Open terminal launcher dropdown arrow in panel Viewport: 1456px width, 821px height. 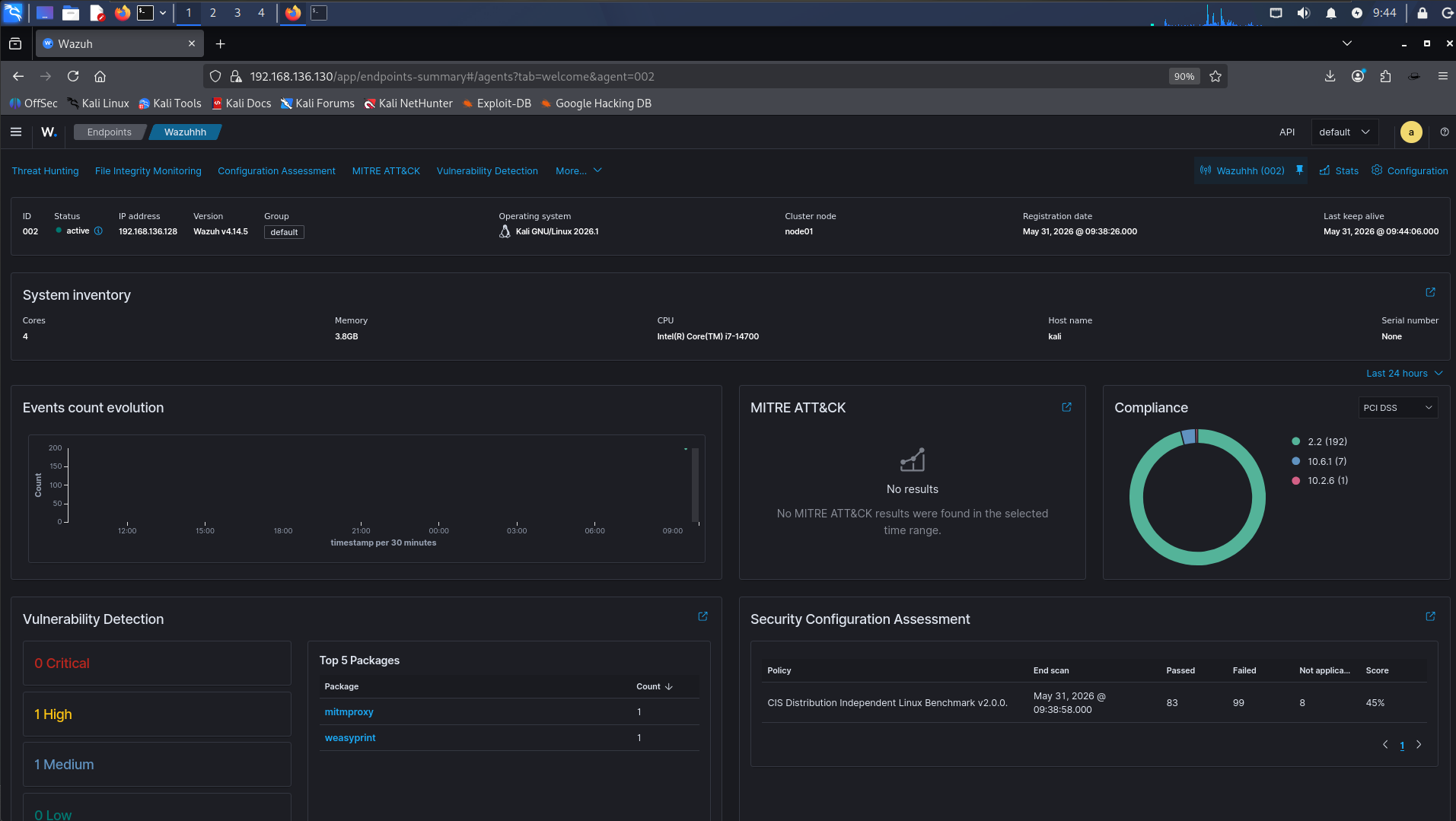[163, 12]
